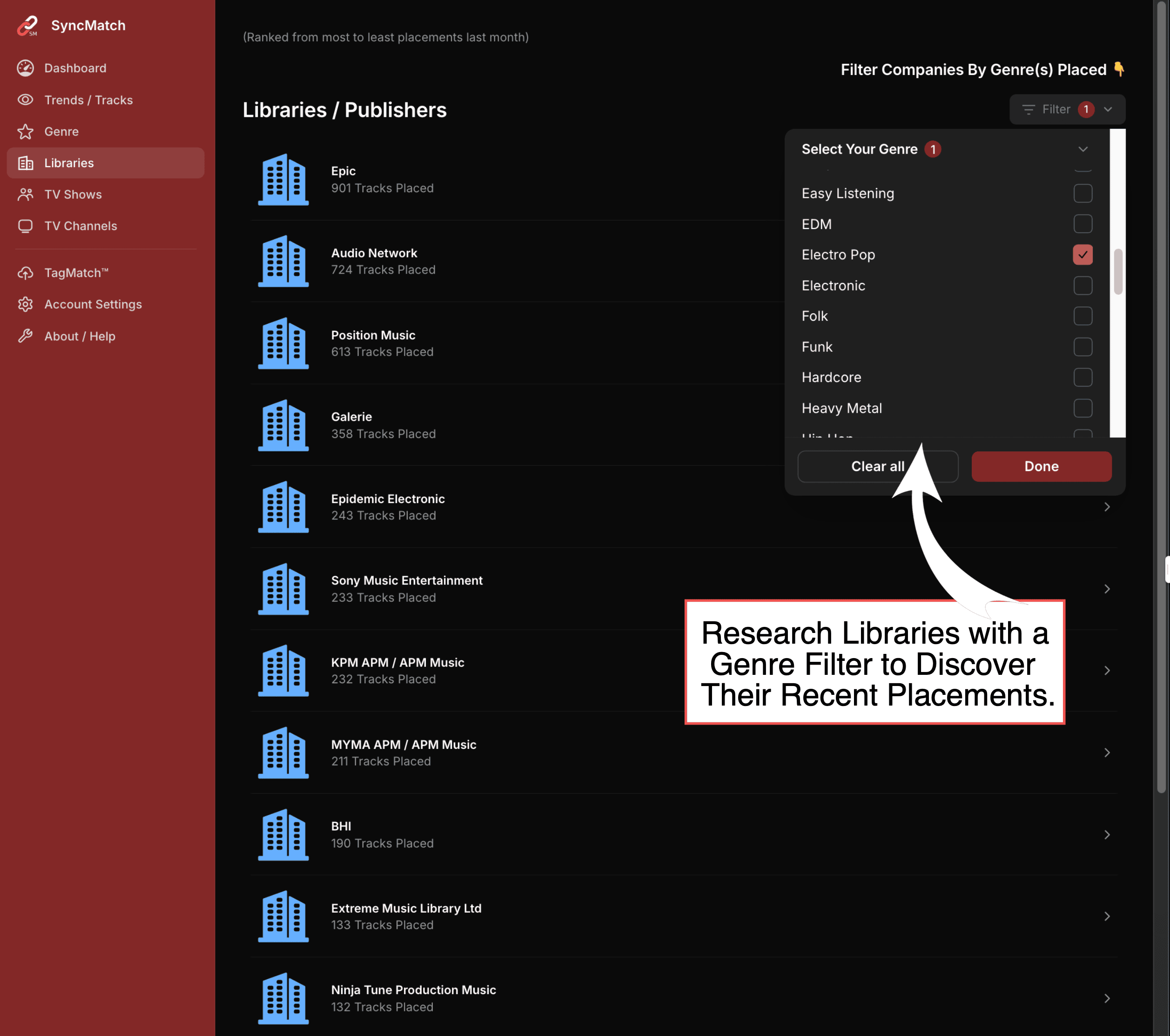Uncheck the Electro Pop genre checkbox
The height and width of the screenshot is (1036, 1170).
(x=1083, y=255)
